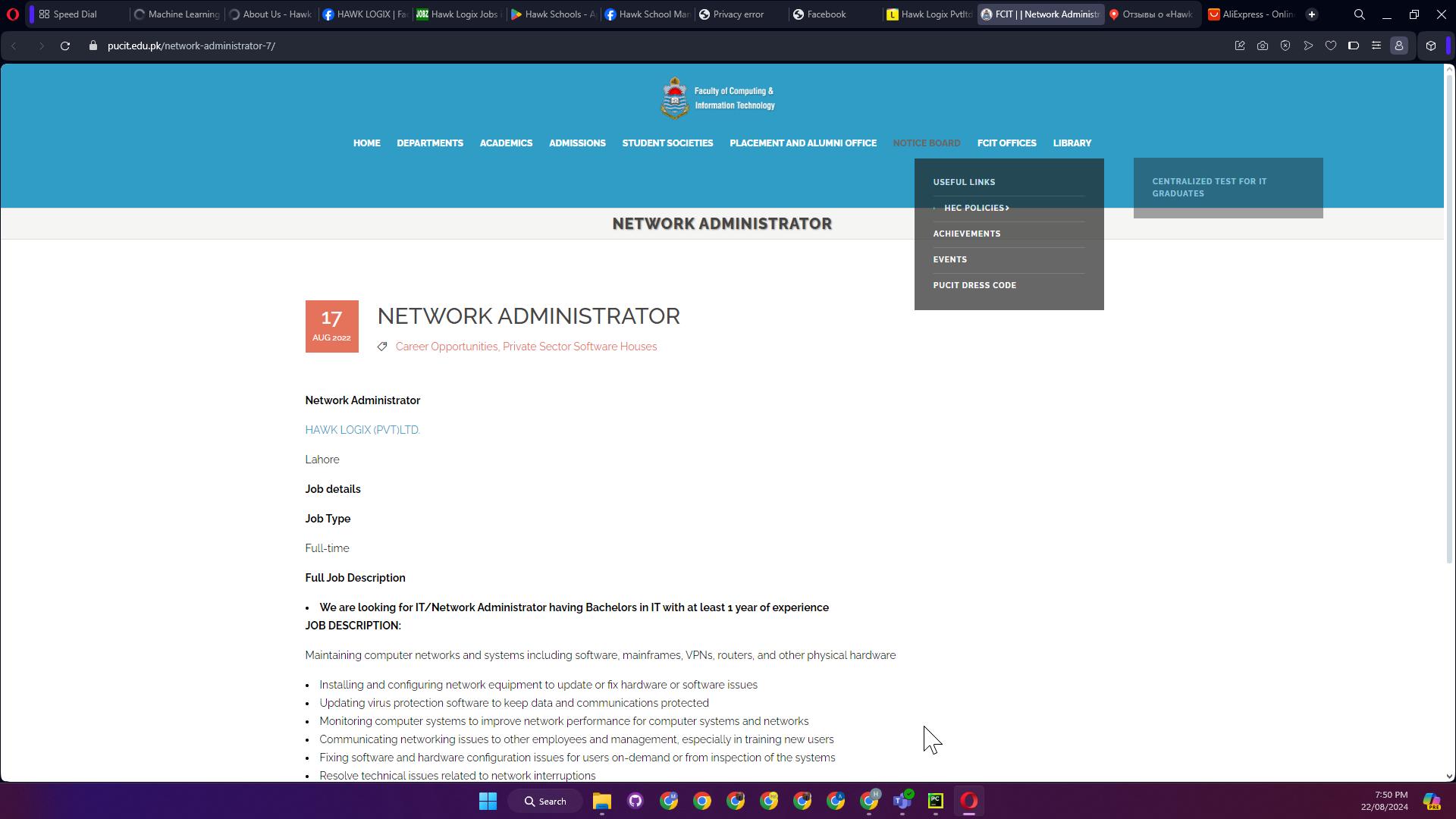The width and height of the screenshot is (1456, 819).
Task: Open the profile account icon
Action: tap(1399, 45)
